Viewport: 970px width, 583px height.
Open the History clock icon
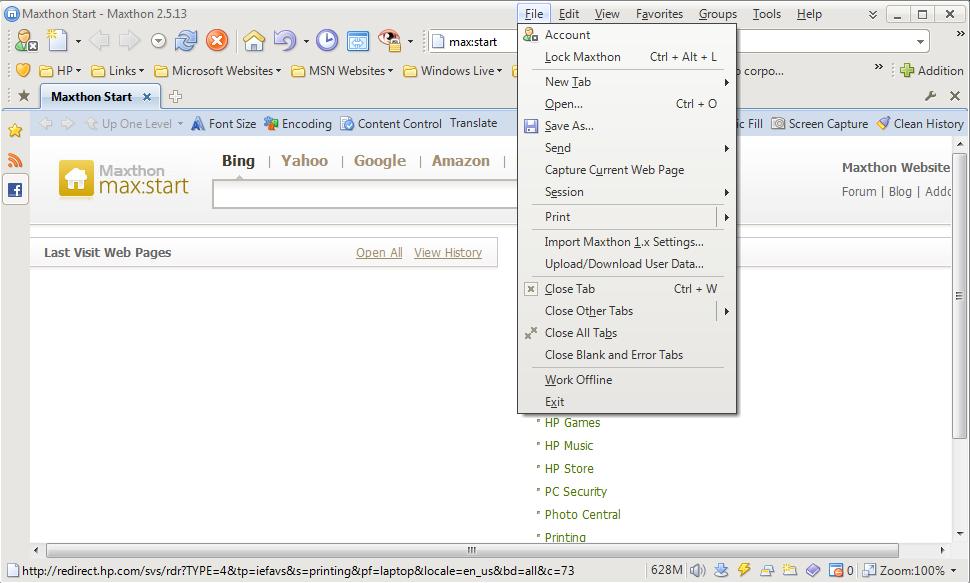coord(327,41)
